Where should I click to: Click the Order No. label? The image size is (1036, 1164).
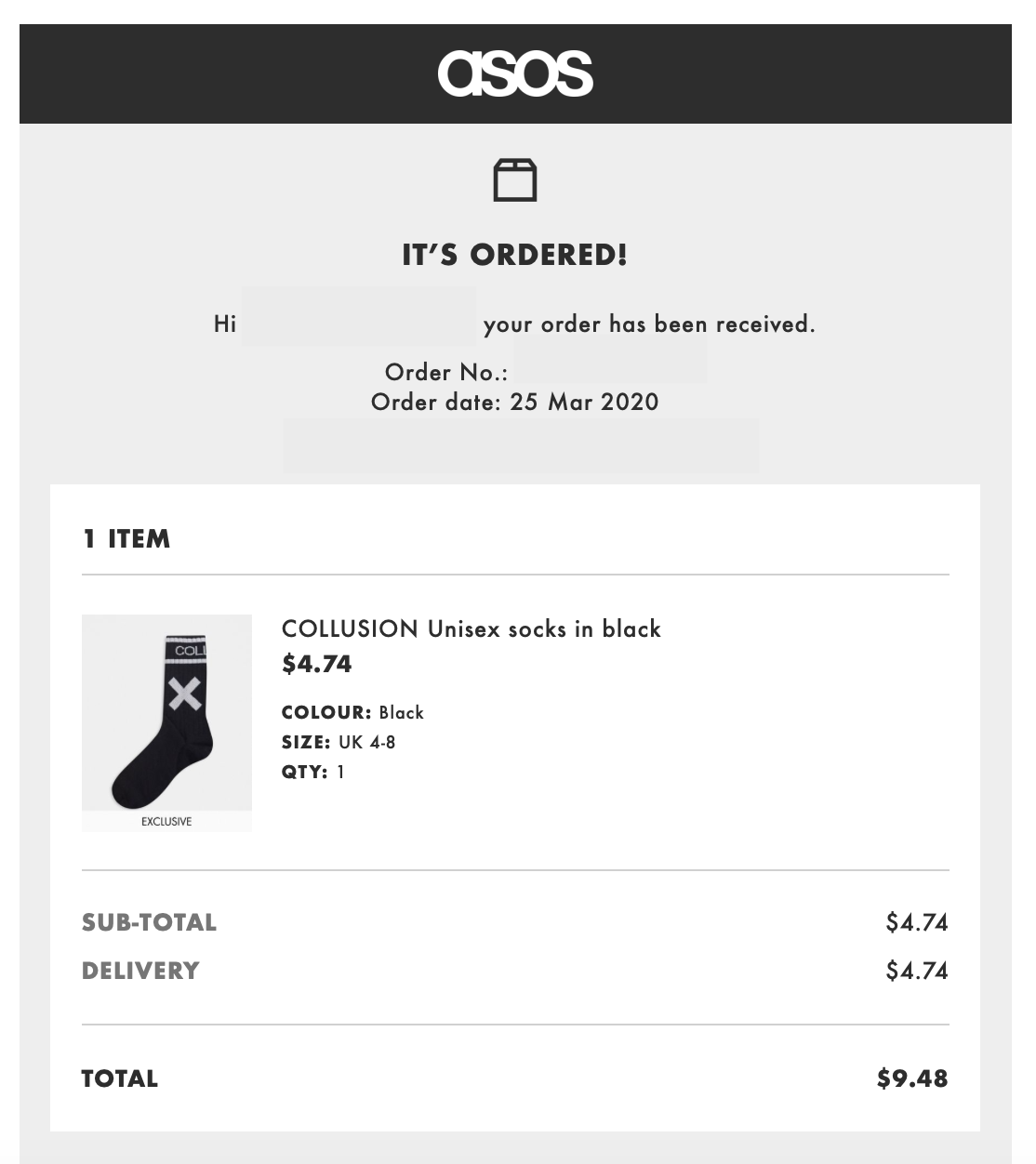pyautogui.click(x=446, y=373)
